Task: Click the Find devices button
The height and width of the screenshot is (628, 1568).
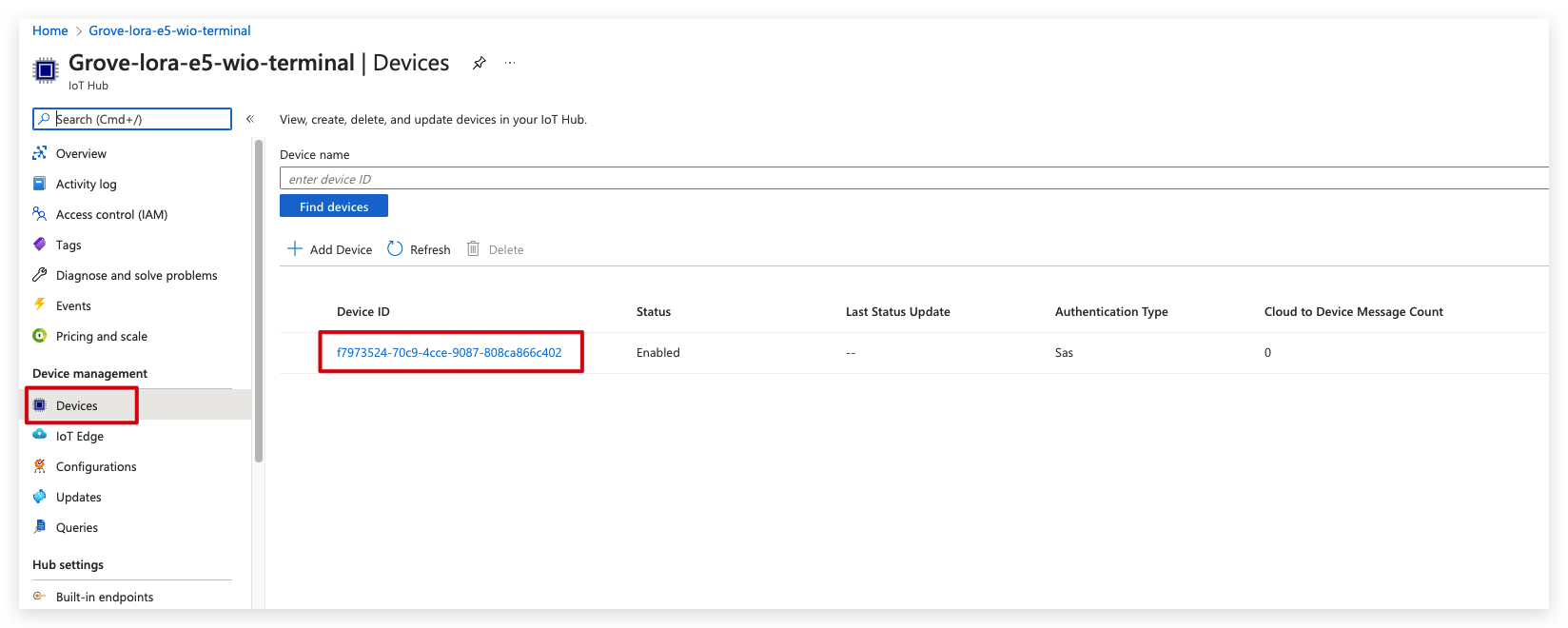Action: point(334,206)
